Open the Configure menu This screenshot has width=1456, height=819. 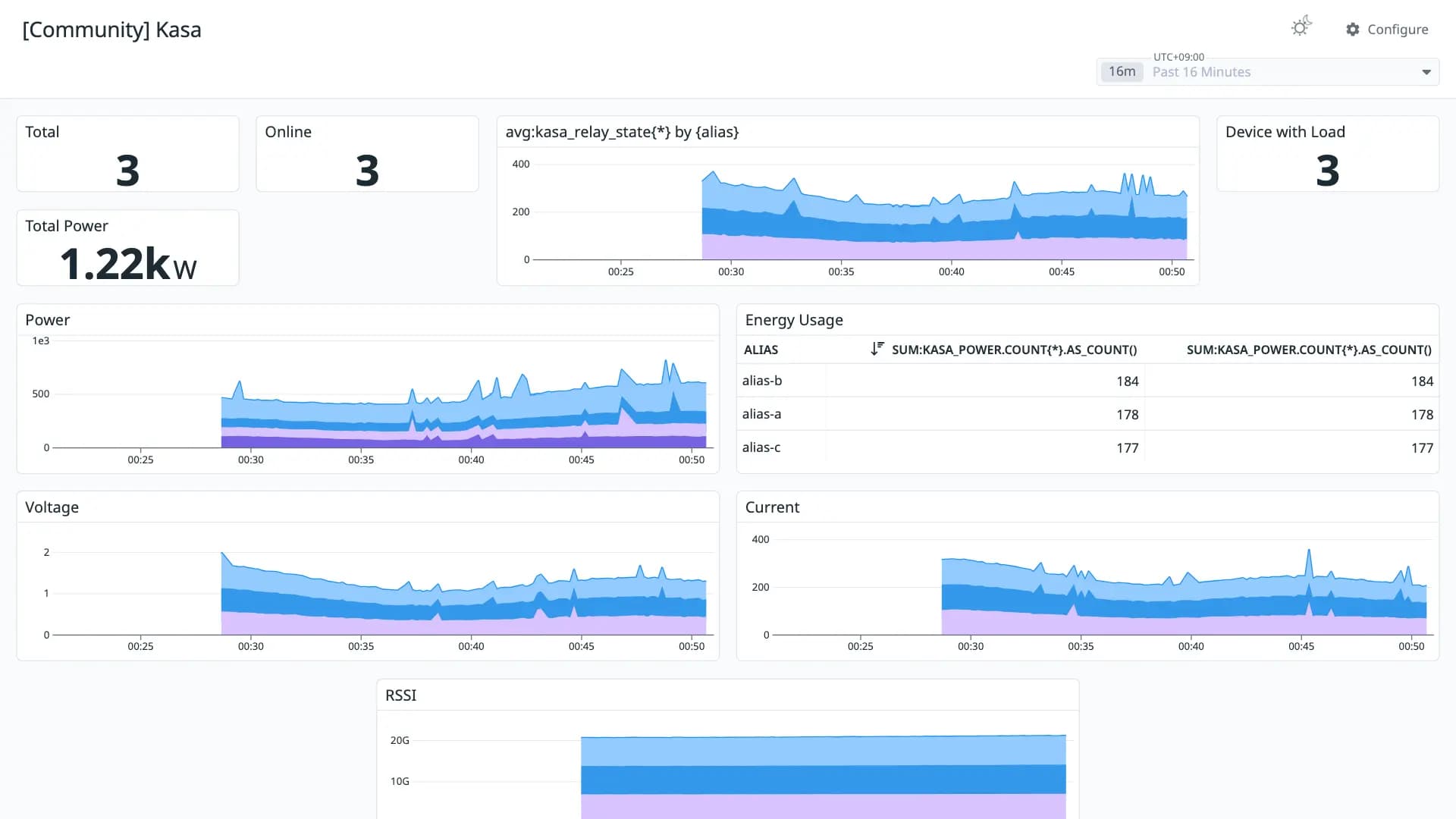1387,29
